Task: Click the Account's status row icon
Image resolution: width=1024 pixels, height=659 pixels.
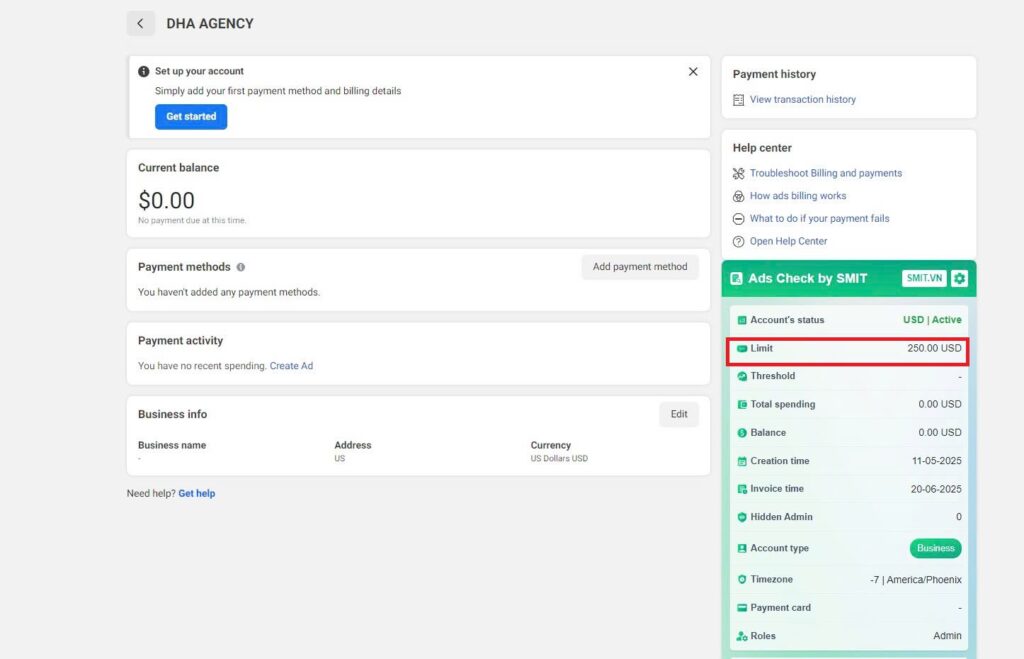Action: (x=742, y=320)
